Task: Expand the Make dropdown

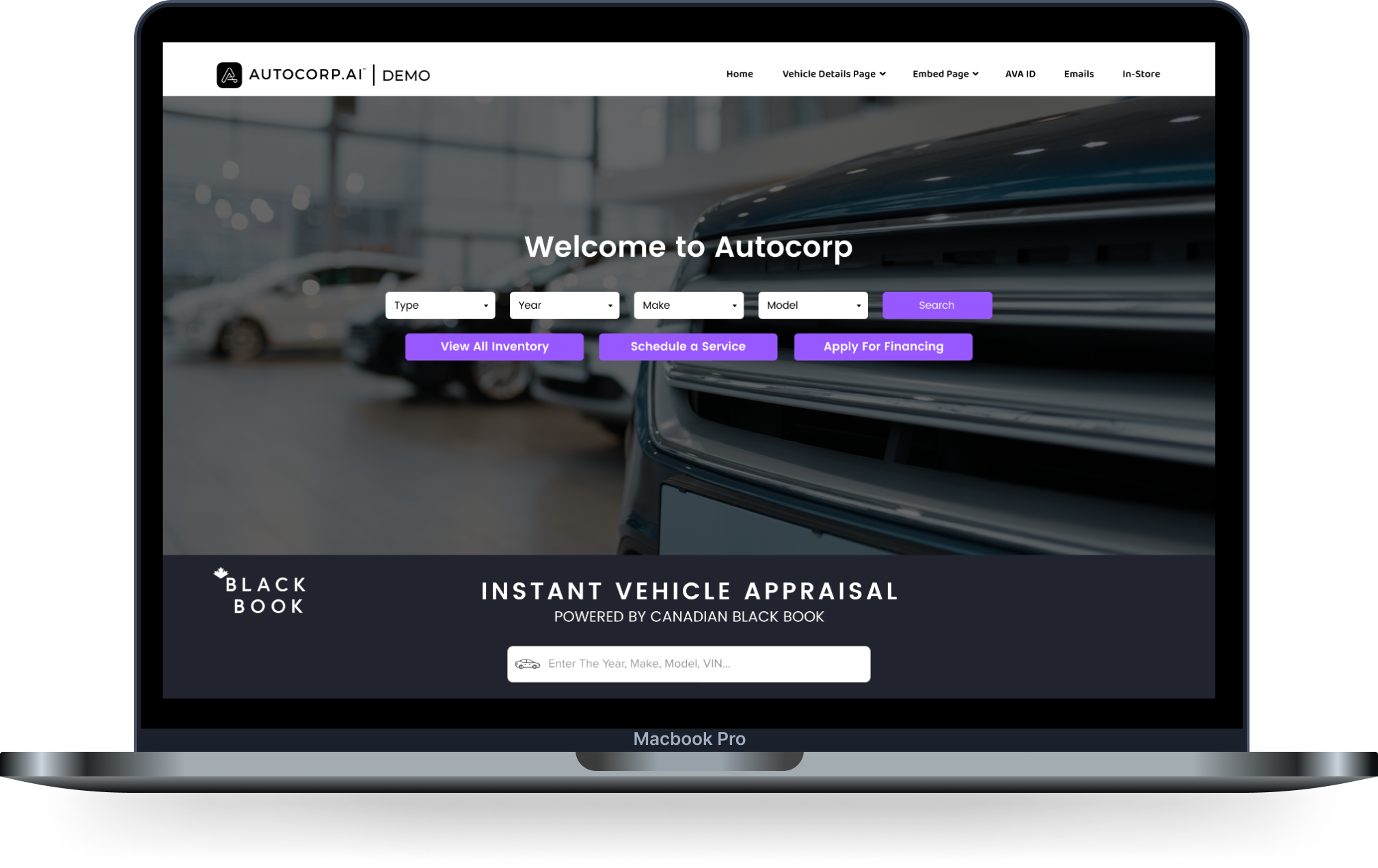Action: [688, 306]
